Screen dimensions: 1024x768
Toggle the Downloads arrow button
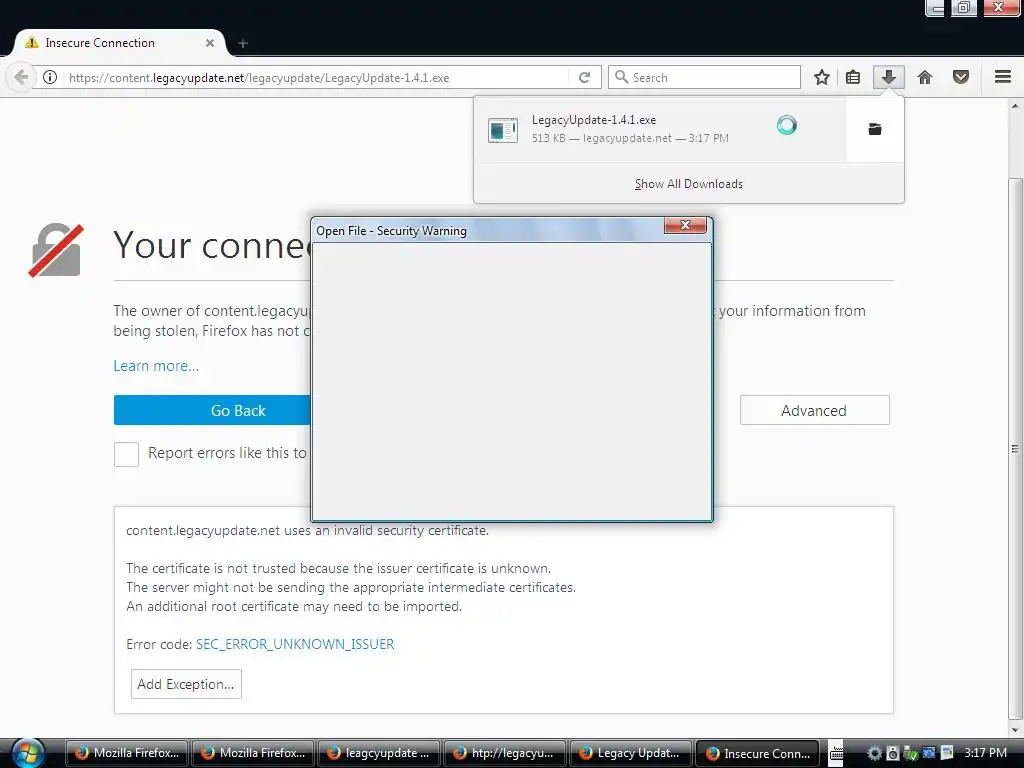(x=888, y=77)
